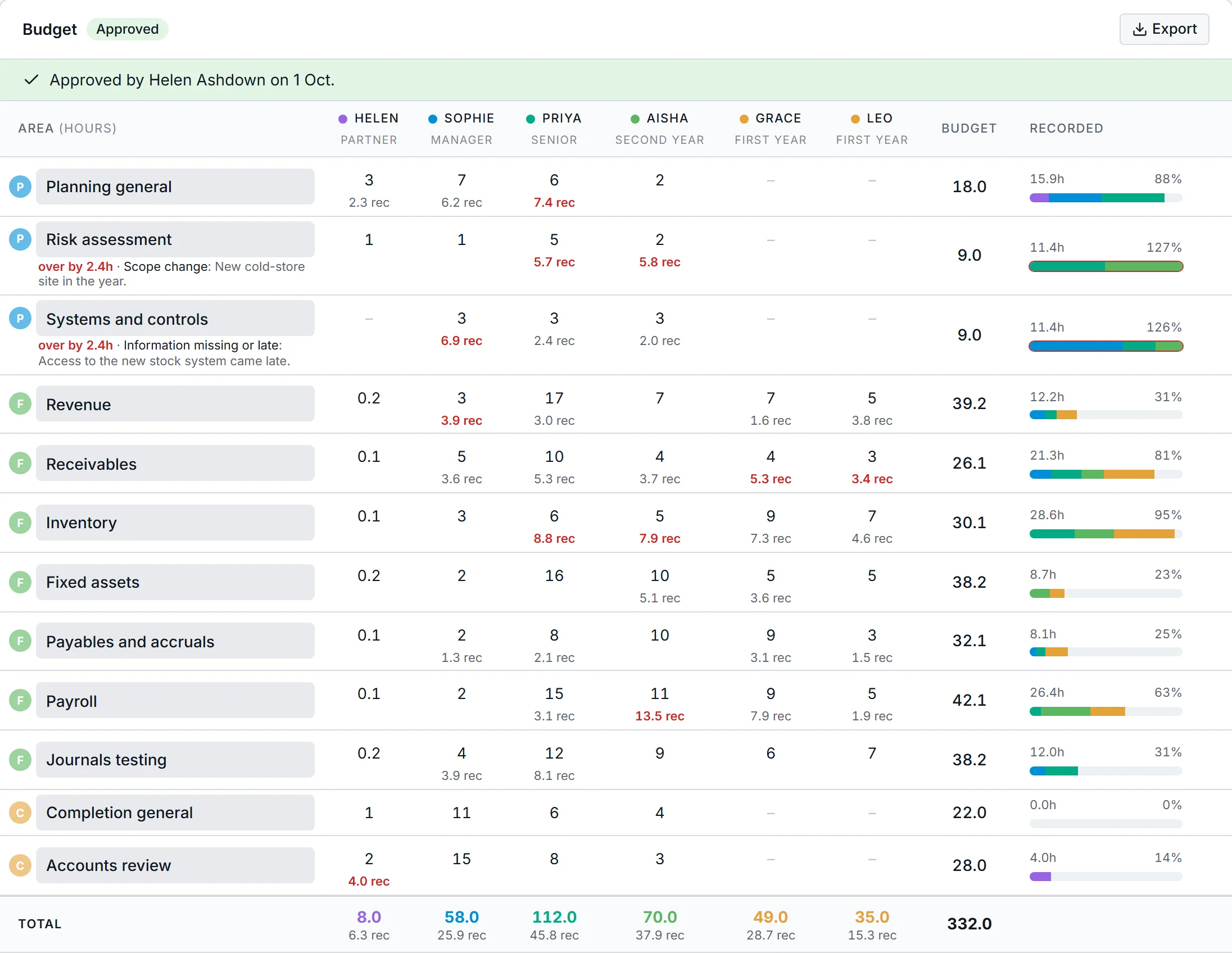Click the purple dot next to Helen
Screen dimensions: 1232x953
342,119
